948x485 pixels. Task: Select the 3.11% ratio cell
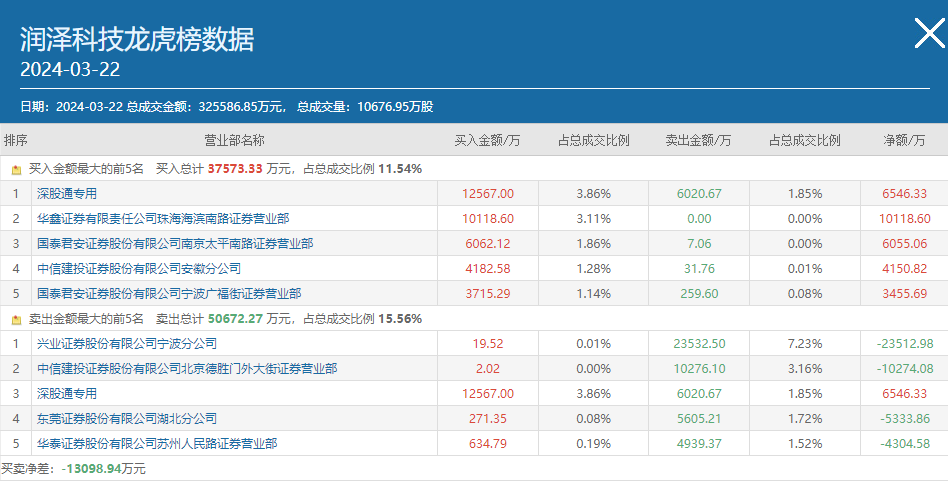594,218
